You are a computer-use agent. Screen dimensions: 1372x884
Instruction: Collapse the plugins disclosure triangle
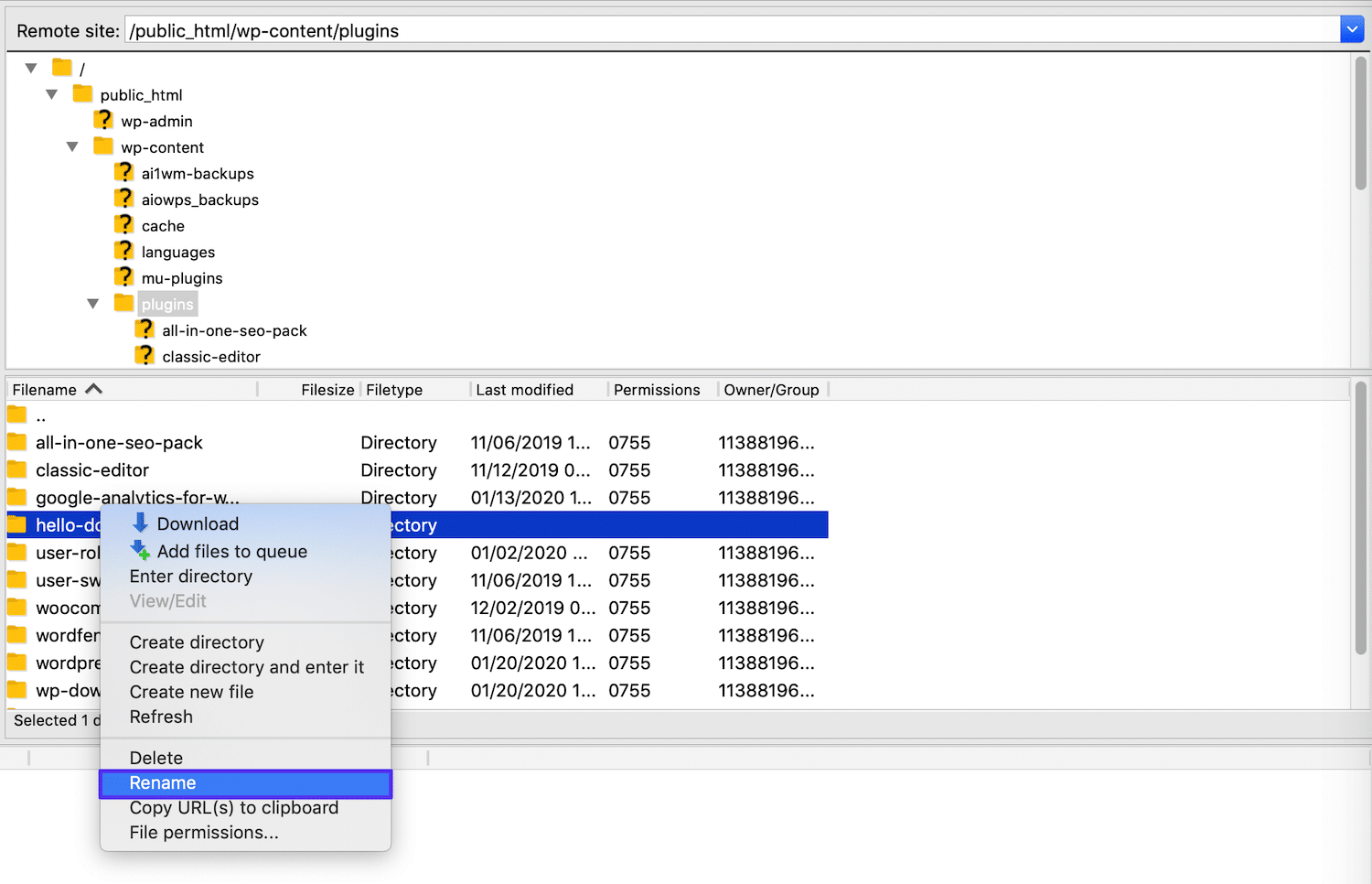(x=92, y=303)
